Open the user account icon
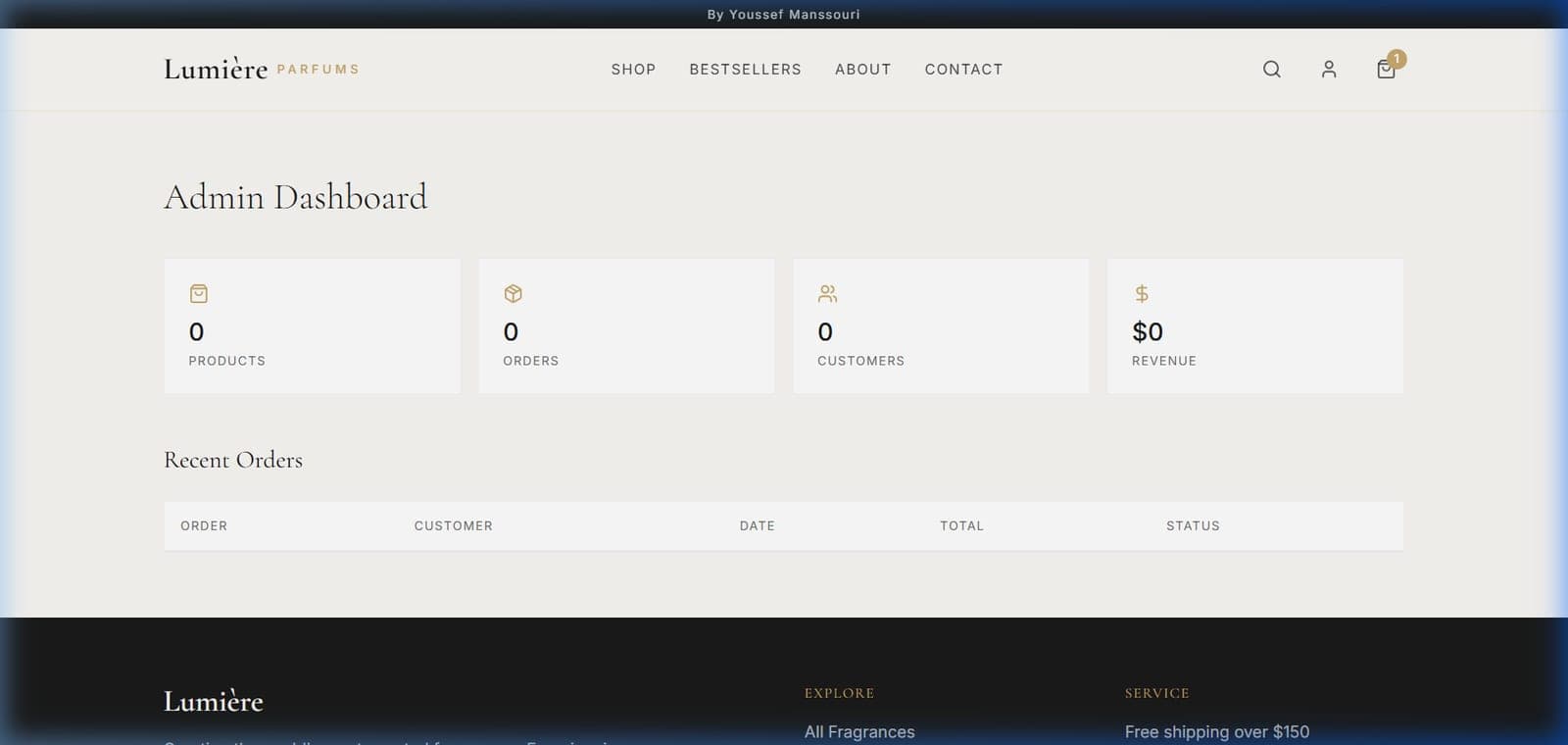 pyautogui.click(x=1329, y=69)
